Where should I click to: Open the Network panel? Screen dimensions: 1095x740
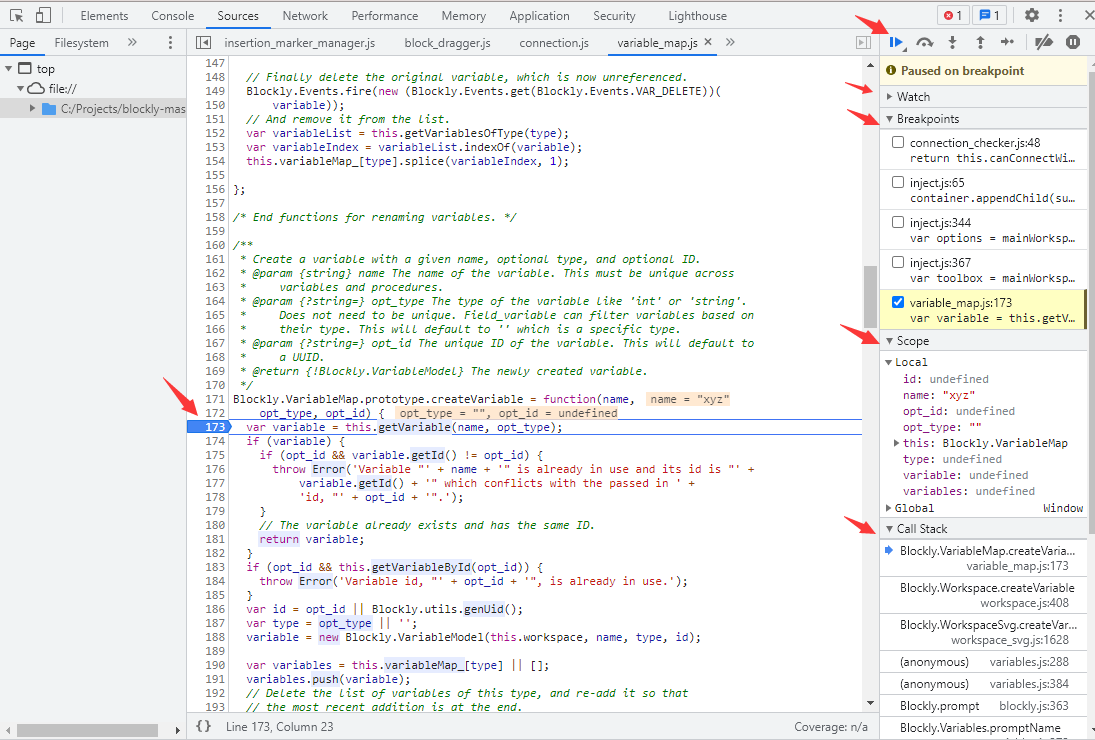305,15
